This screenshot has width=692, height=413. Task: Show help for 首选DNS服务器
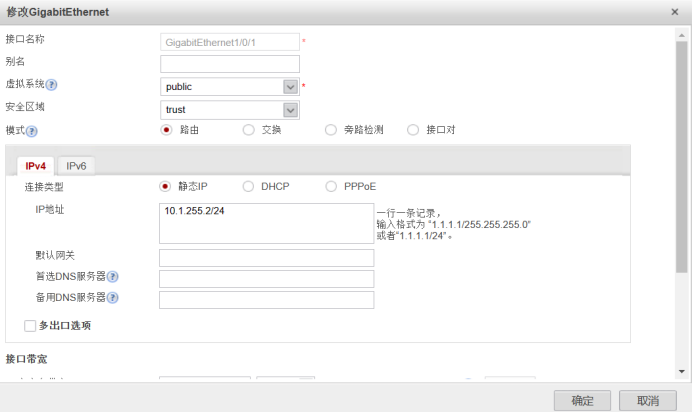113,277
